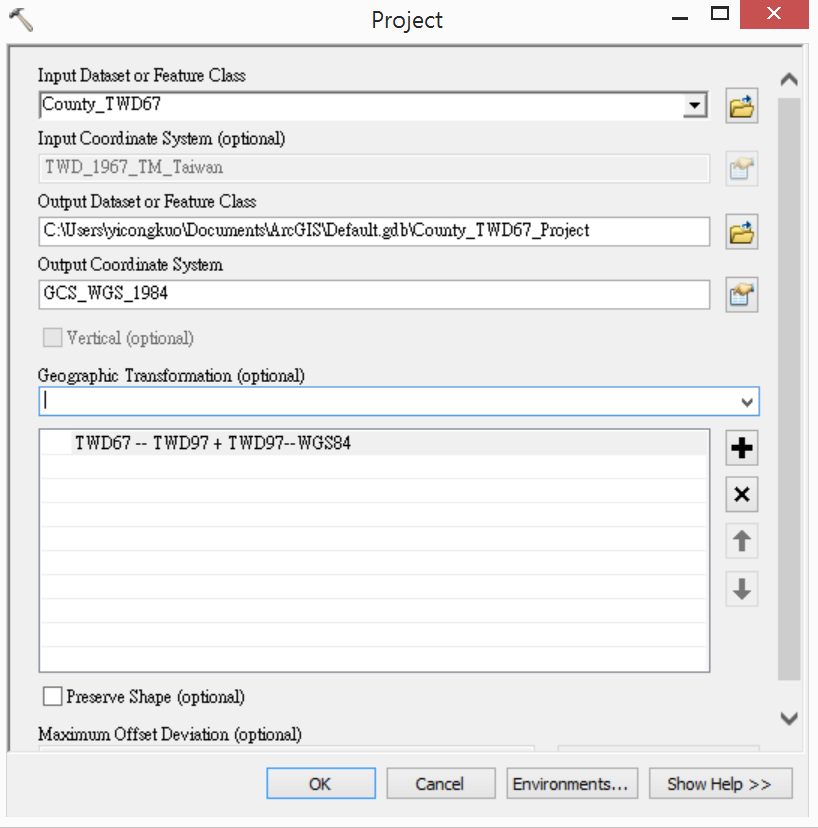Expand the Input Dataset dropdown arrow

point(695,105)
